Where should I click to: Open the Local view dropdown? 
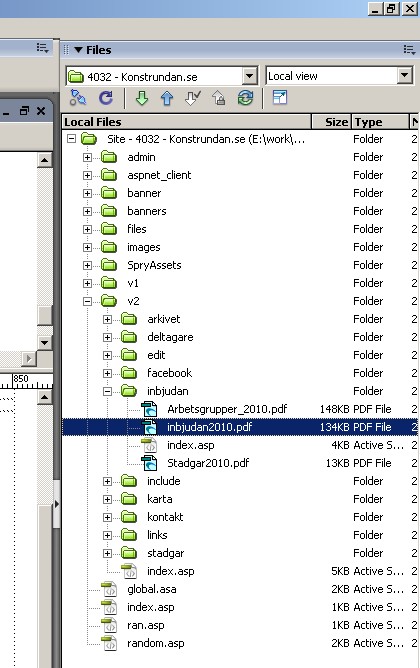tap(404, 76)
